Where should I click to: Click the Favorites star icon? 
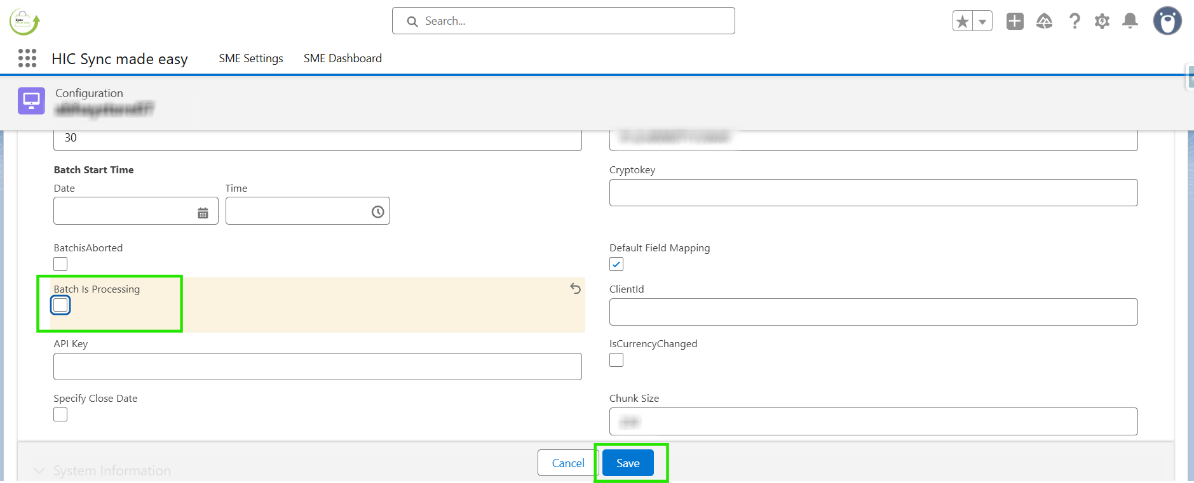(x=963, y=21)
